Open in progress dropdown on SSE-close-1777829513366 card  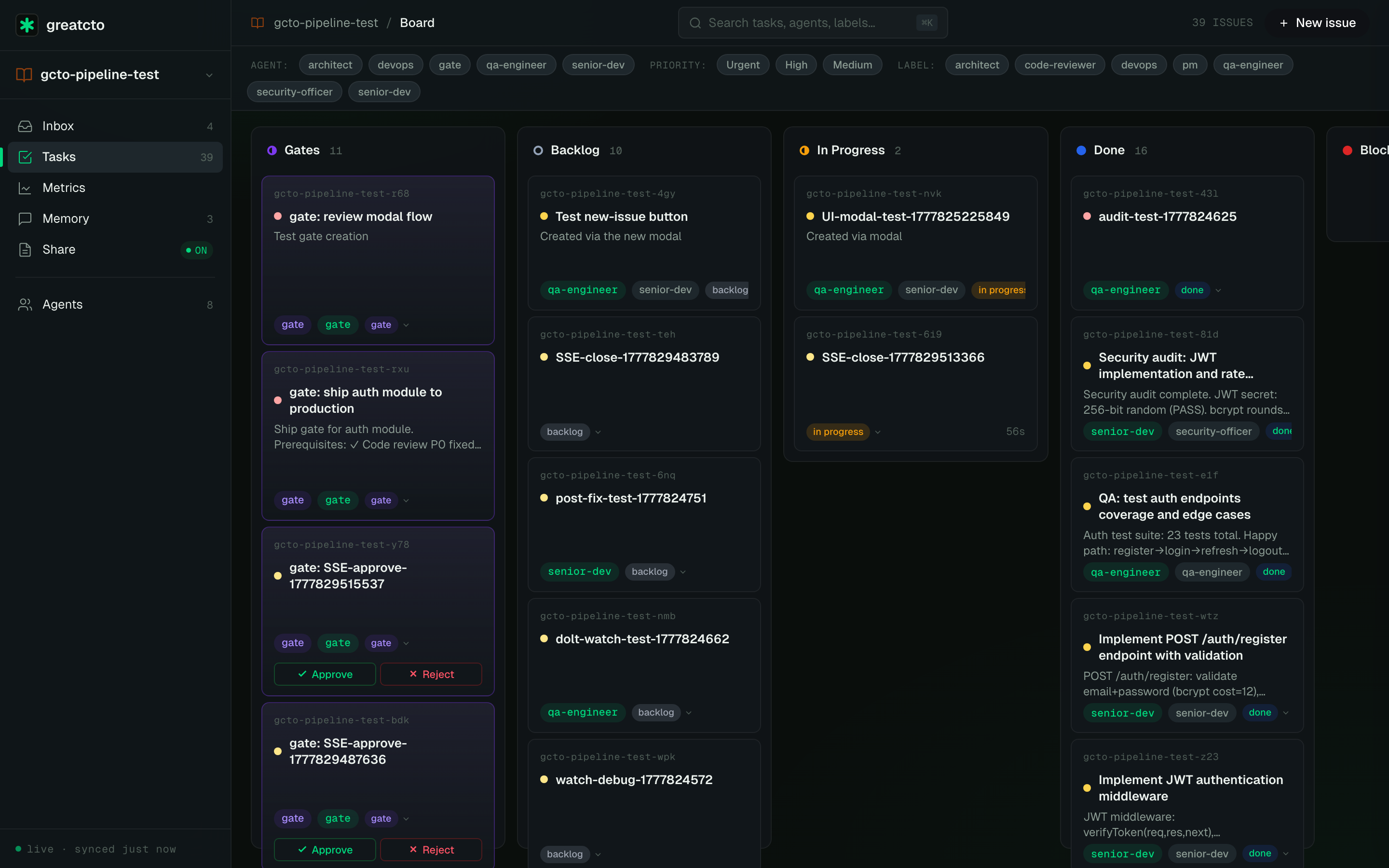point(878,432)
